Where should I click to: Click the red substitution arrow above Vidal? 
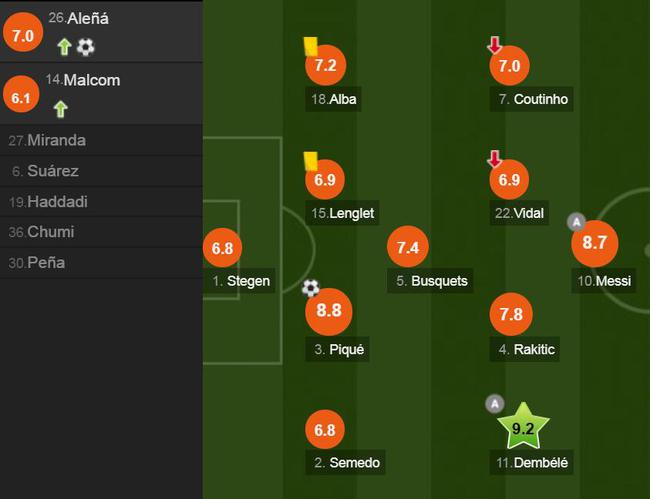(495, 159)
